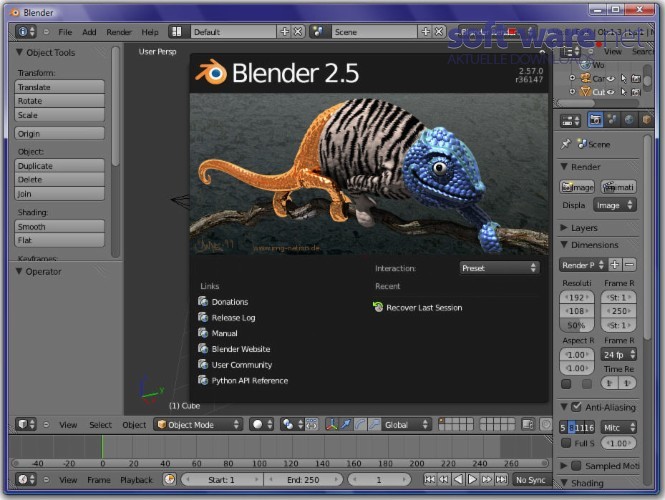Click the render Image button
The height and width of the screenshot is (500, 665).
tap(577, 187)
